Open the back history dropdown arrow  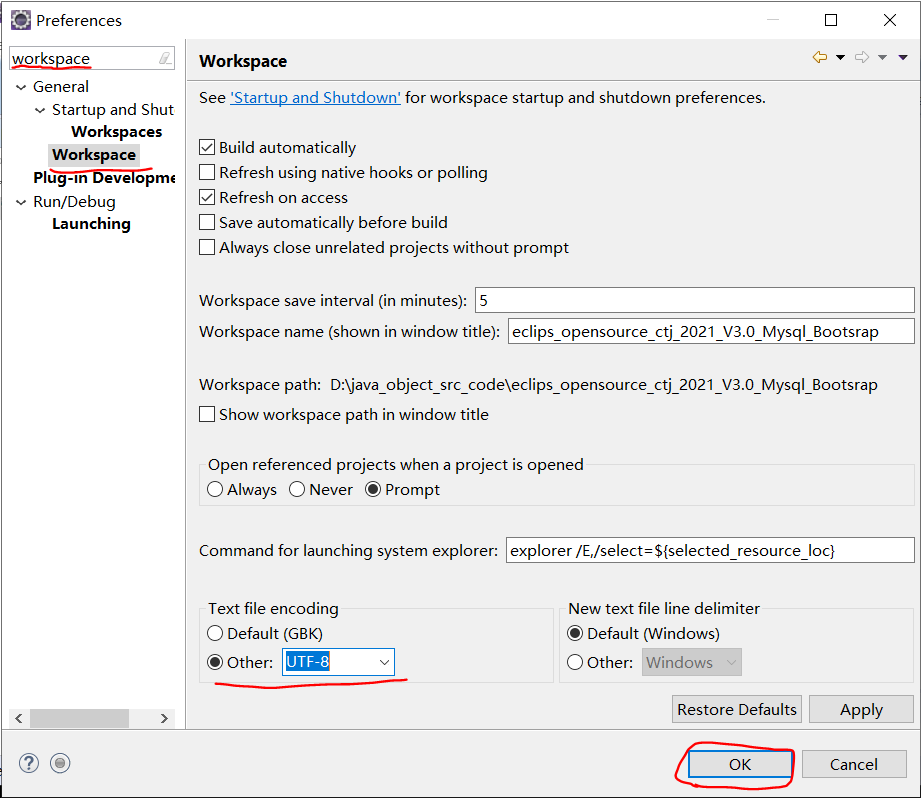[841, 57]
